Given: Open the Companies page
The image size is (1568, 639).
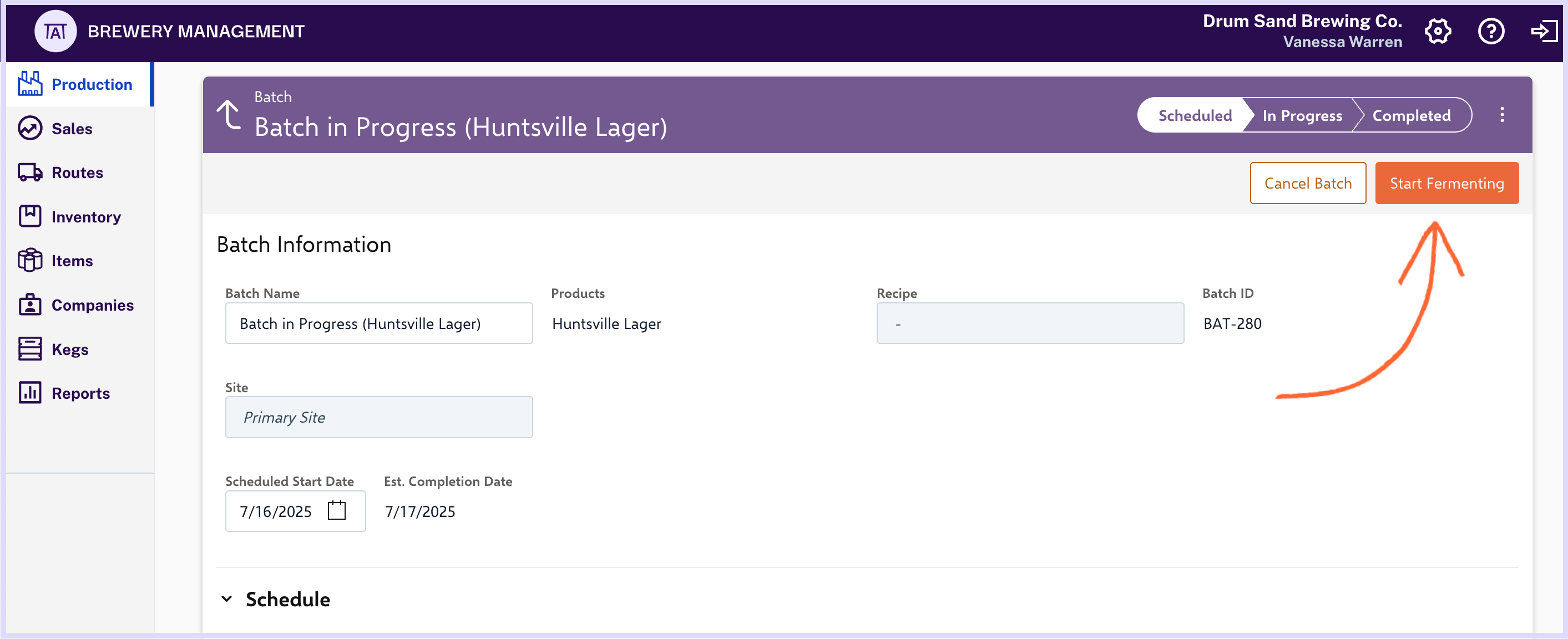Looking at the screenshot, I should (x=80, y=305).
